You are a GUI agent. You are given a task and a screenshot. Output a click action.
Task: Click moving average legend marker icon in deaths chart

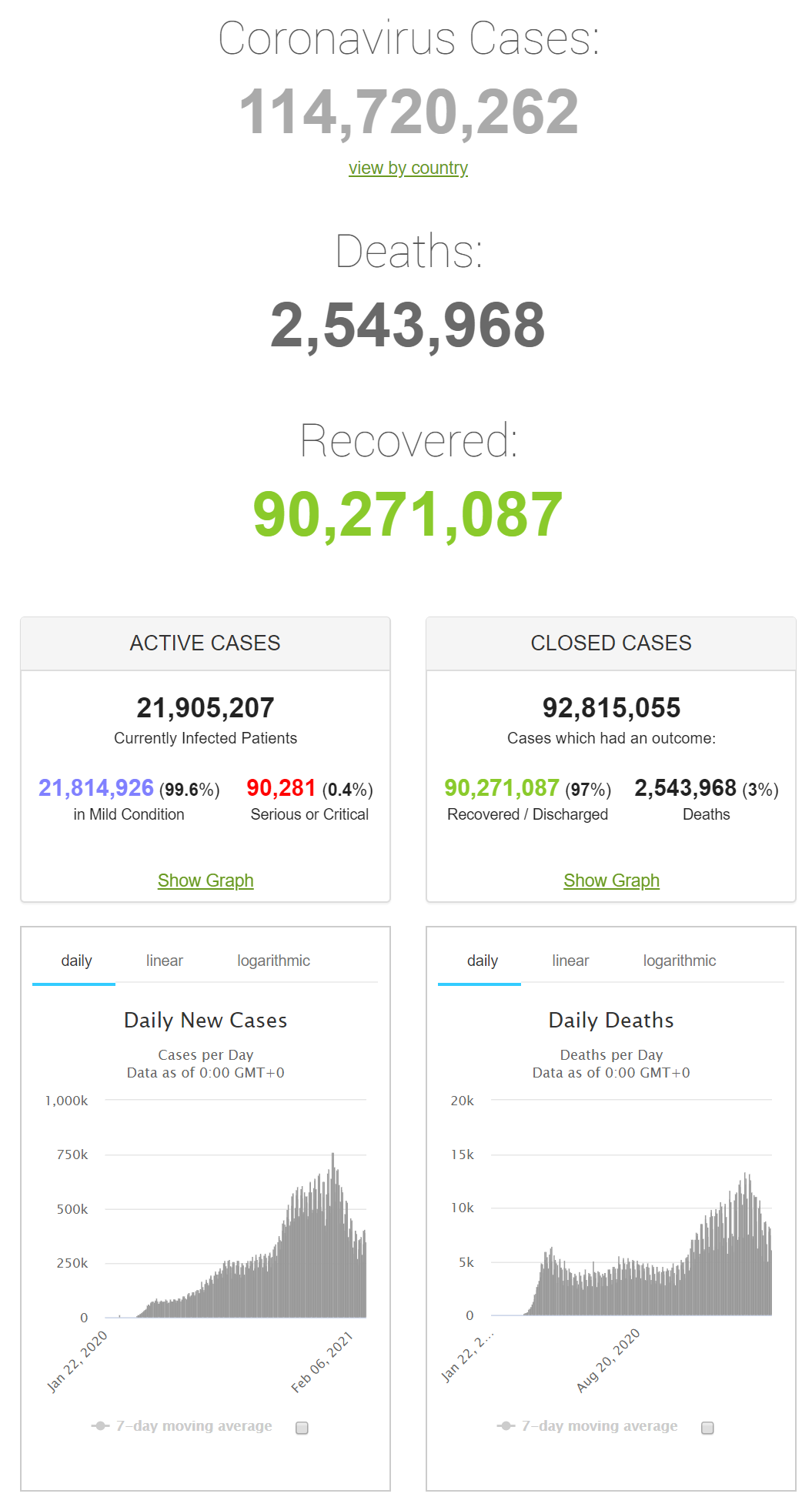click(506, 1426)
